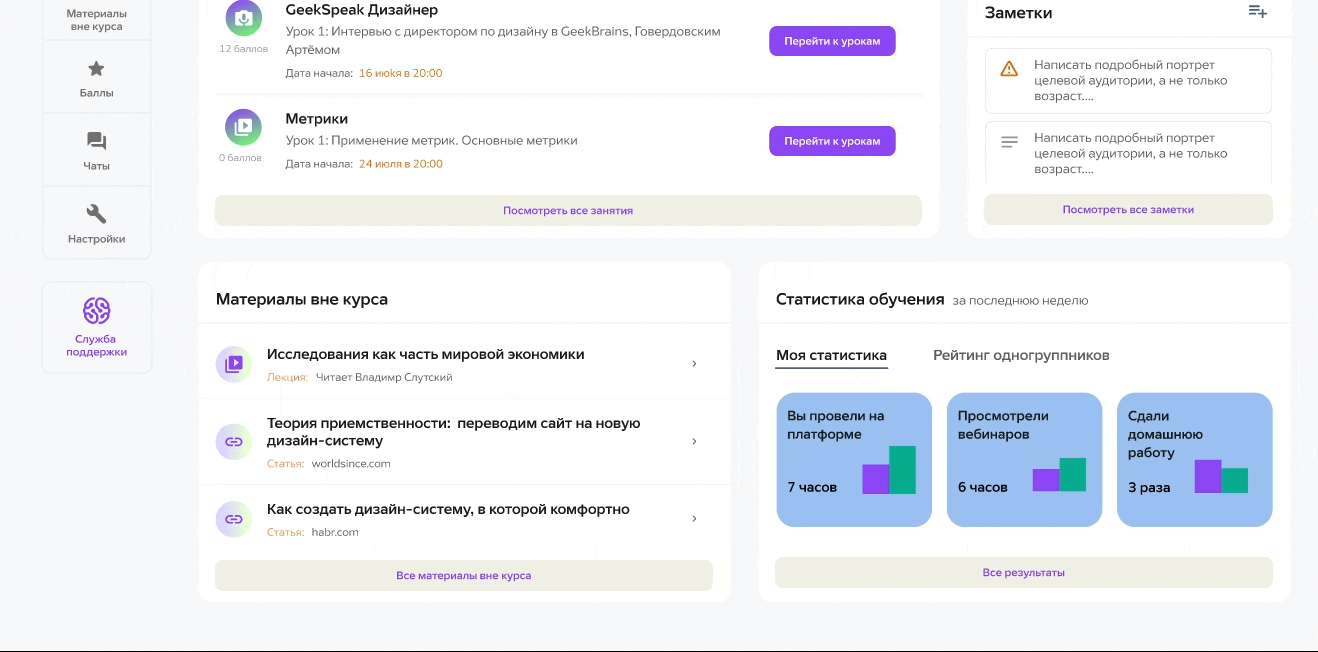
Task: Click the lecture video icon for Исследования material
Action: 233,364
